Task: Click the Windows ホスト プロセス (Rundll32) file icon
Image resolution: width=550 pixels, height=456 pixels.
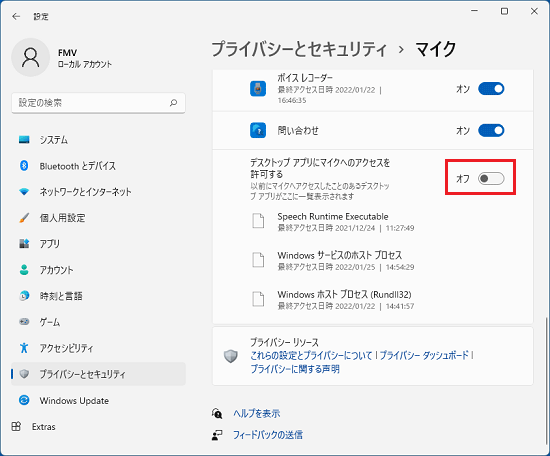Action: point(259,299)
